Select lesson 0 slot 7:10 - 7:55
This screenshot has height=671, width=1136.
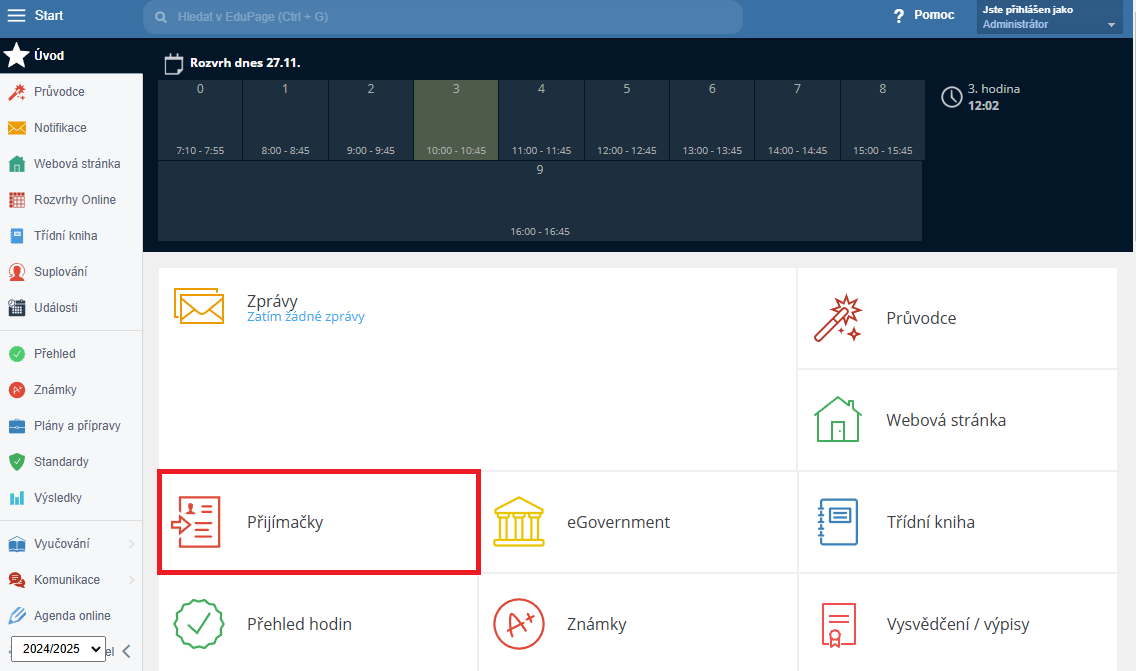(x=200, y=120)
